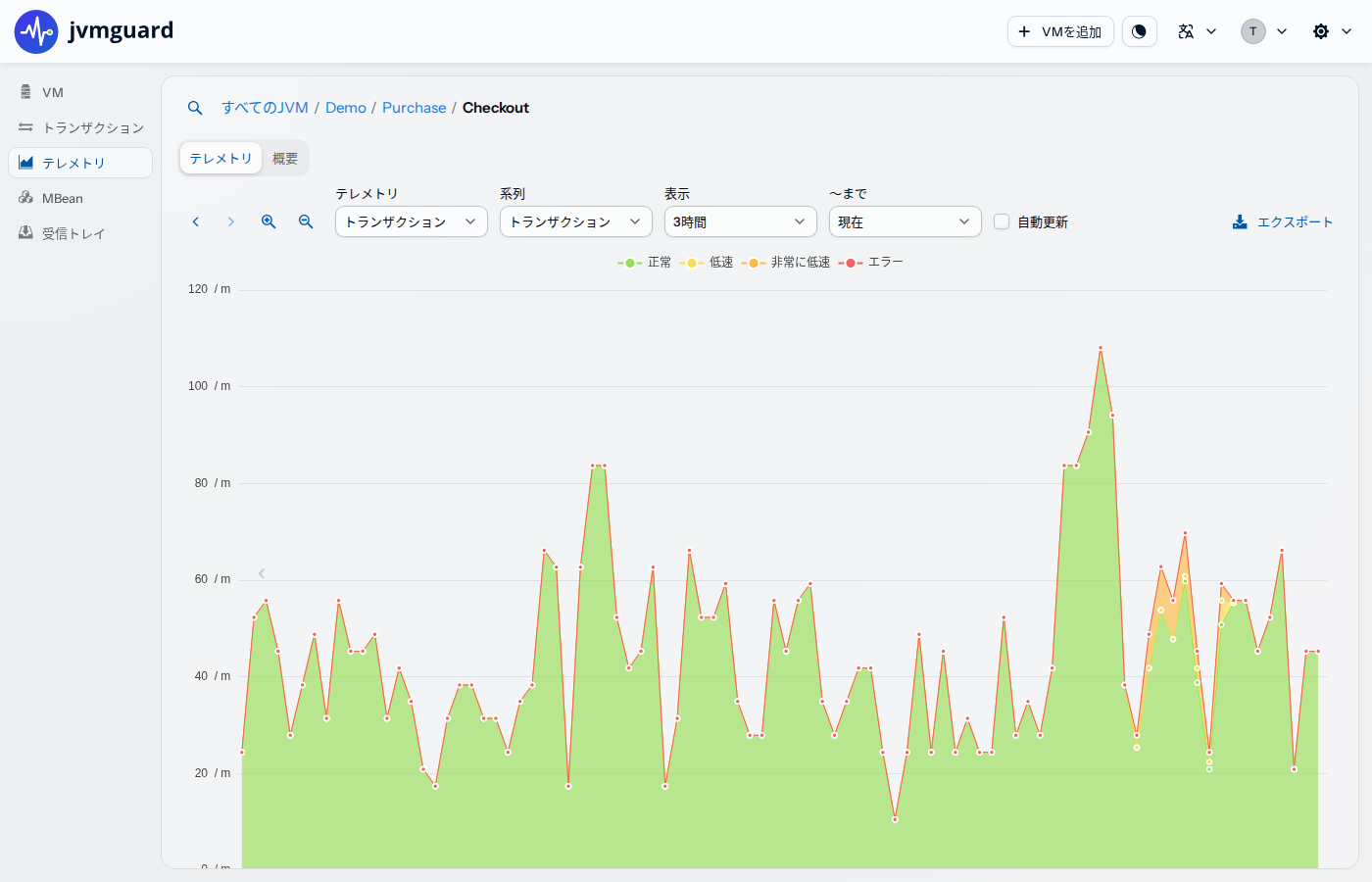Click the transactions arrows icon in sidebar

pyautogui.click(x=25, y=127)
